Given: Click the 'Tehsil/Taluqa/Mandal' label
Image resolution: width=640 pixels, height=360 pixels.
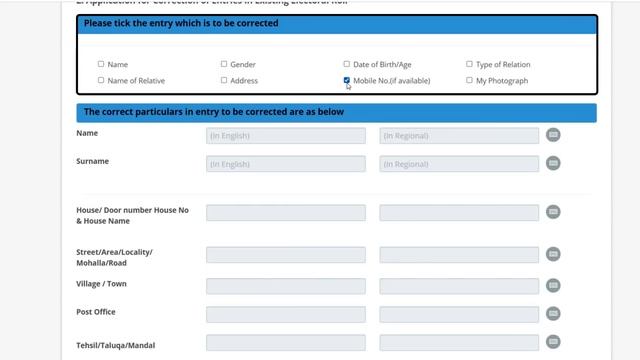Looking at the screenshot, I should pos(116,345).
